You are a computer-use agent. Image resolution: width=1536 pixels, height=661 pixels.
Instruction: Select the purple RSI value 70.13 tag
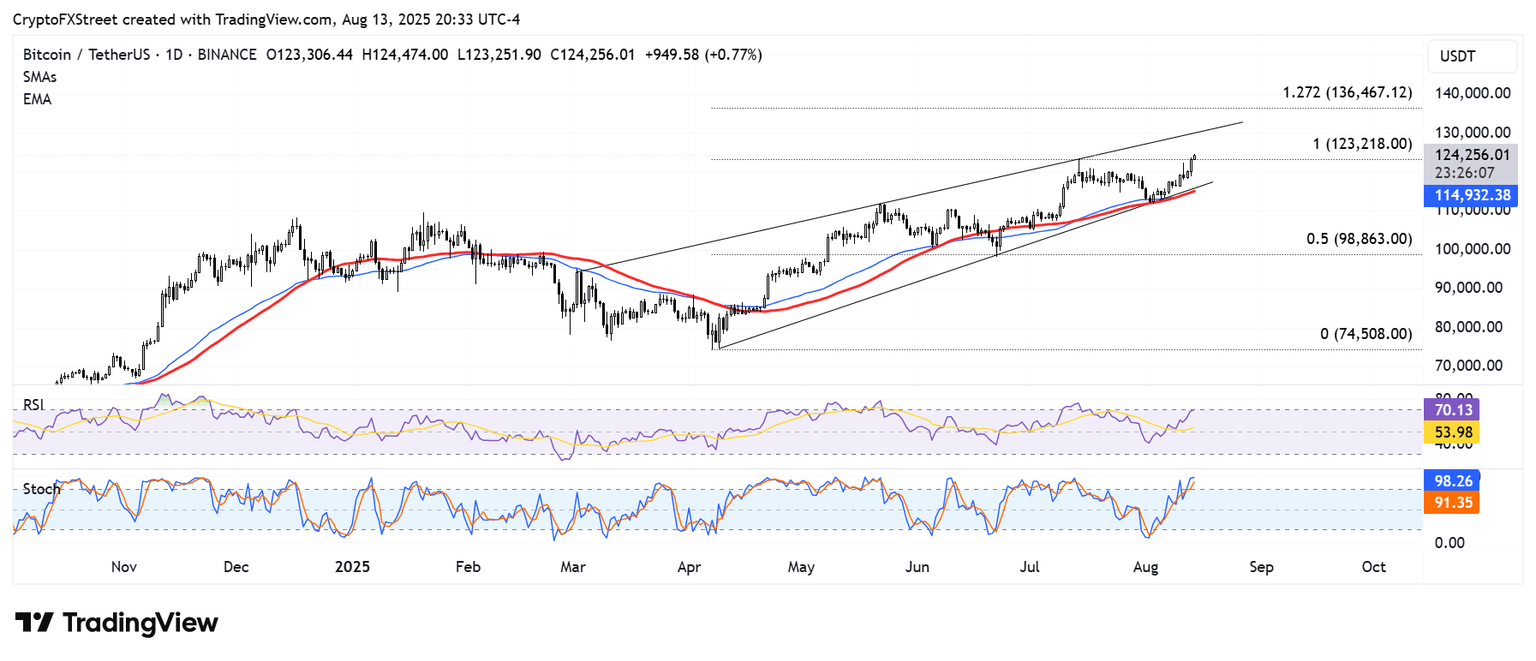pos(1448,409)
